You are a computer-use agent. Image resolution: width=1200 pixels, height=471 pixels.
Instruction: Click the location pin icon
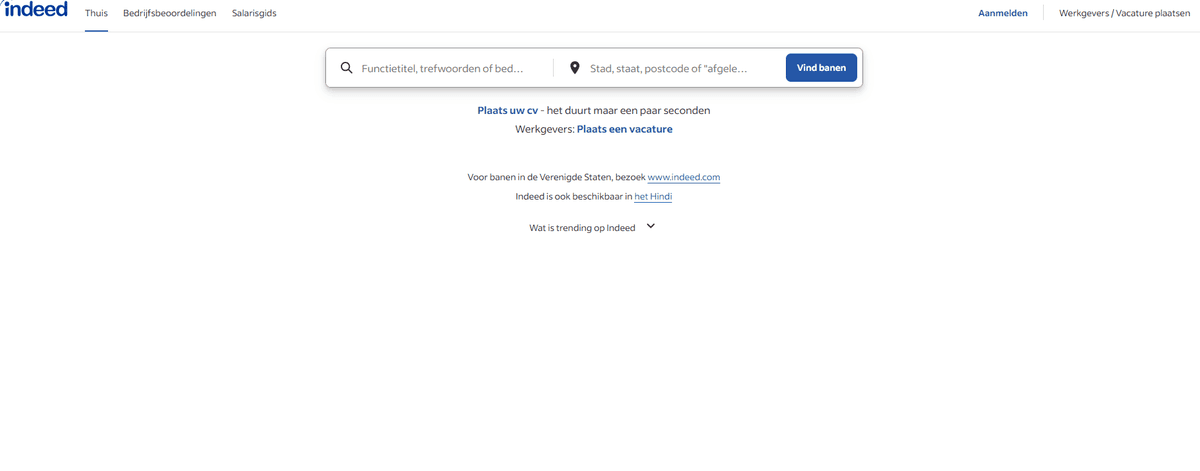[575, 68]
